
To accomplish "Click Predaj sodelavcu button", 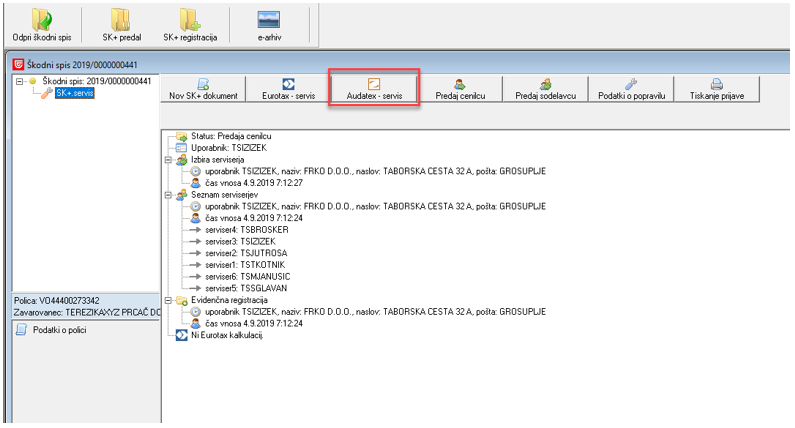I will click(x=545, y=88).
